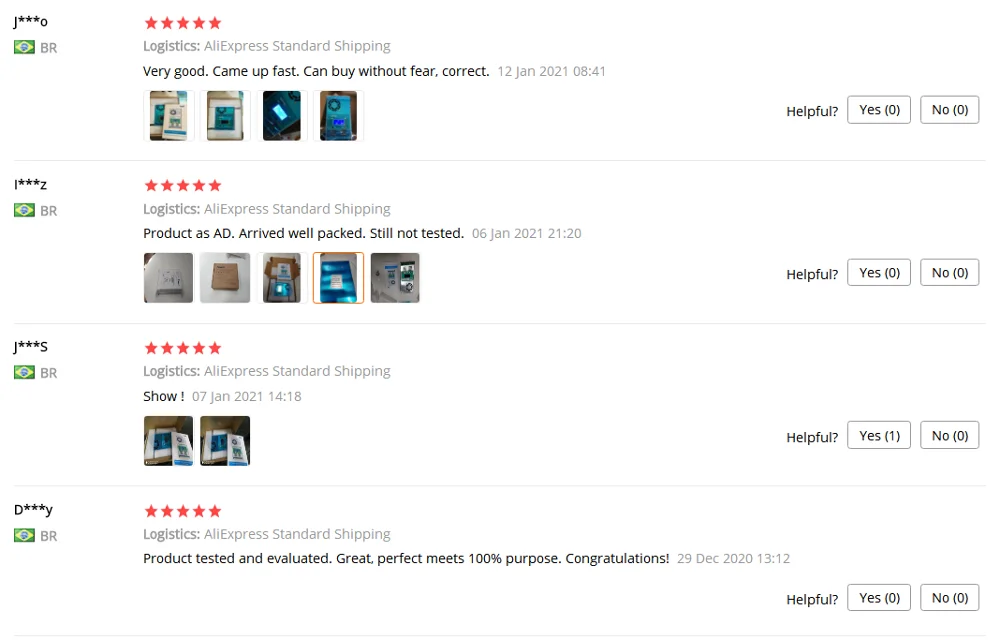View third photo of I***z's review
The width and height of the screenshot is (1000, 640).
282,278
